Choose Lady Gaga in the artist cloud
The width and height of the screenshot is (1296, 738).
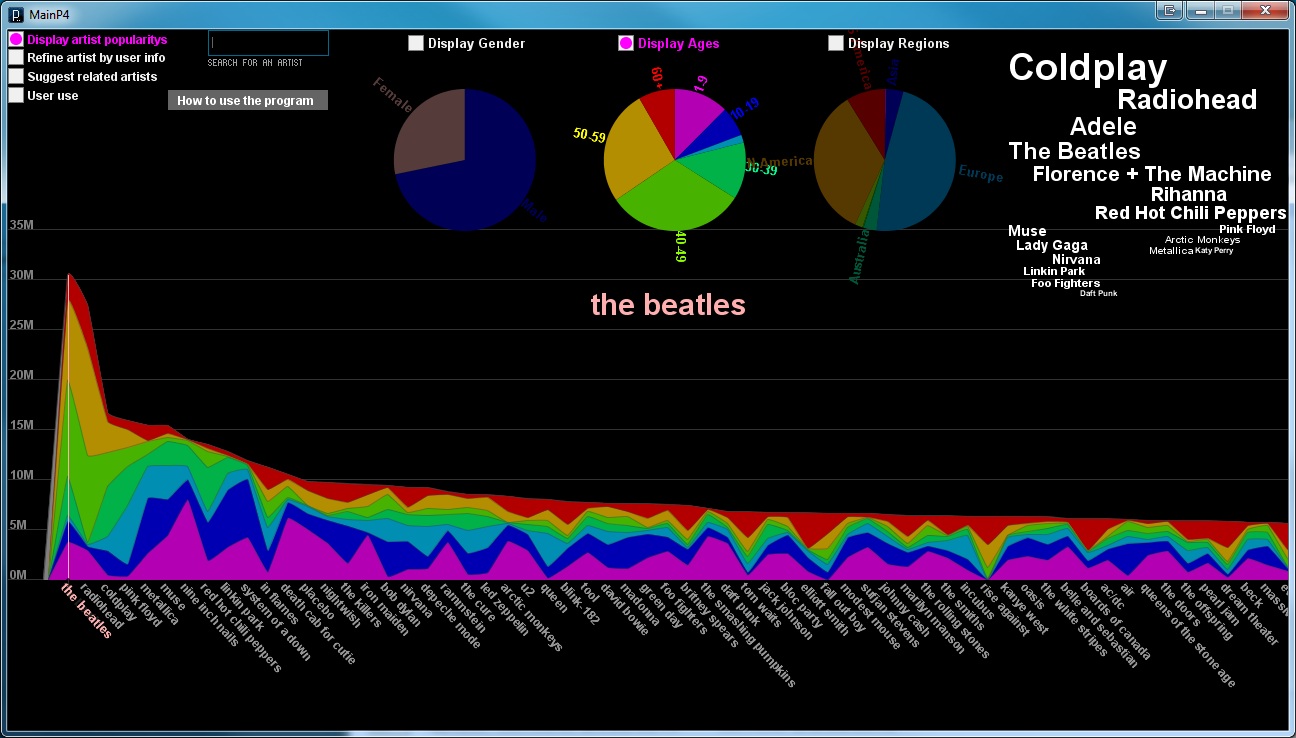[1052, 245]
